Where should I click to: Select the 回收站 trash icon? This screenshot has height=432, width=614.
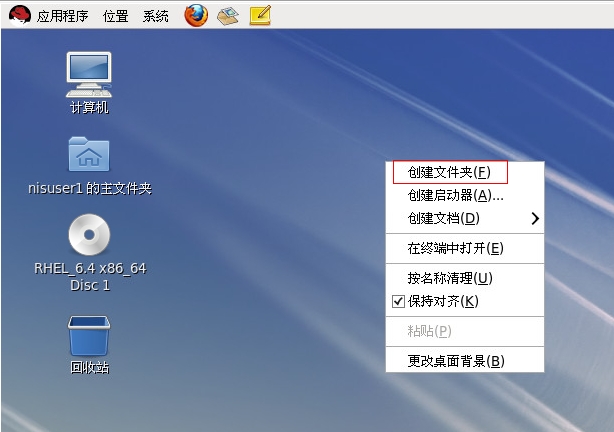[x=89, y=335]
